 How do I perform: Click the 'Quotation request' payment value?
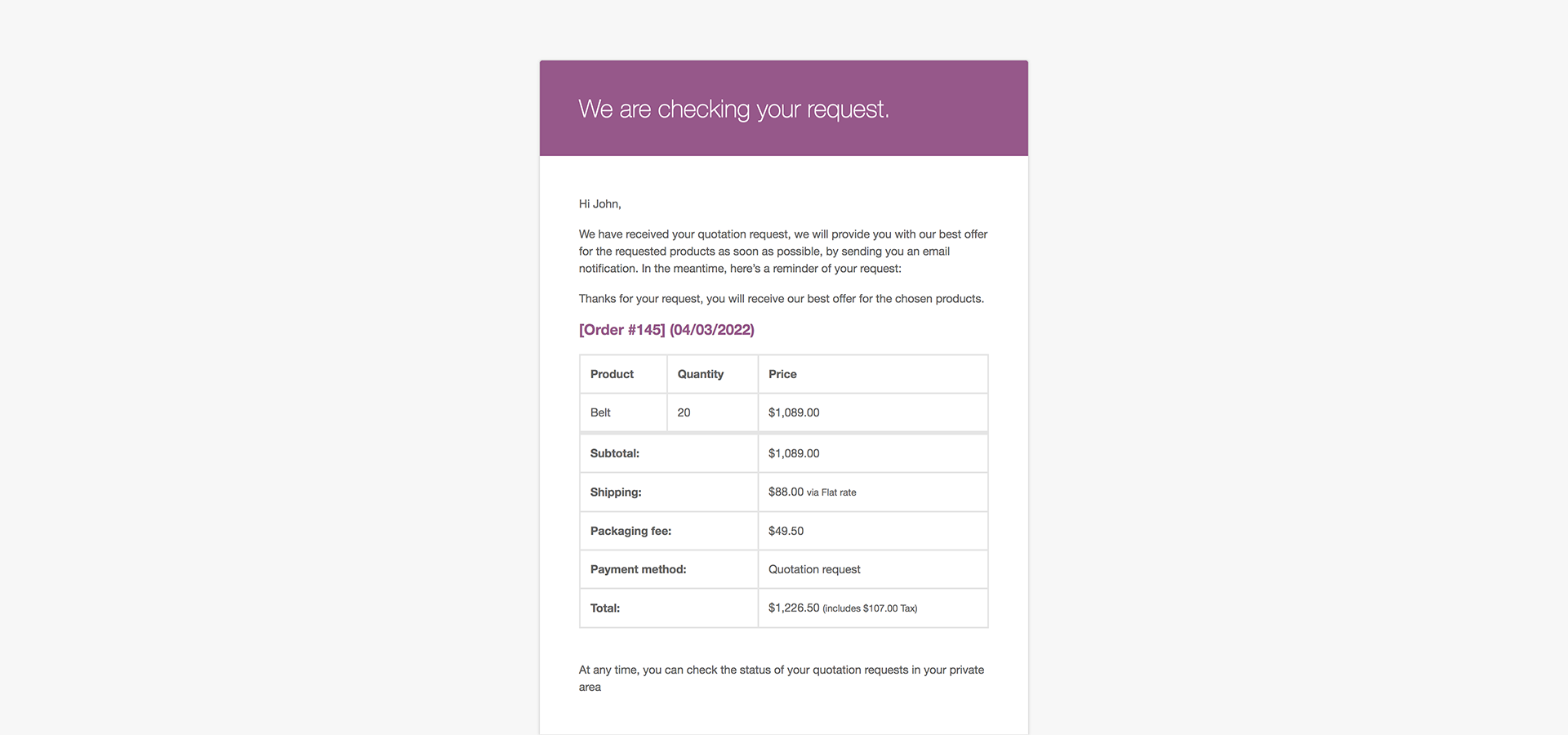point(814,569)
